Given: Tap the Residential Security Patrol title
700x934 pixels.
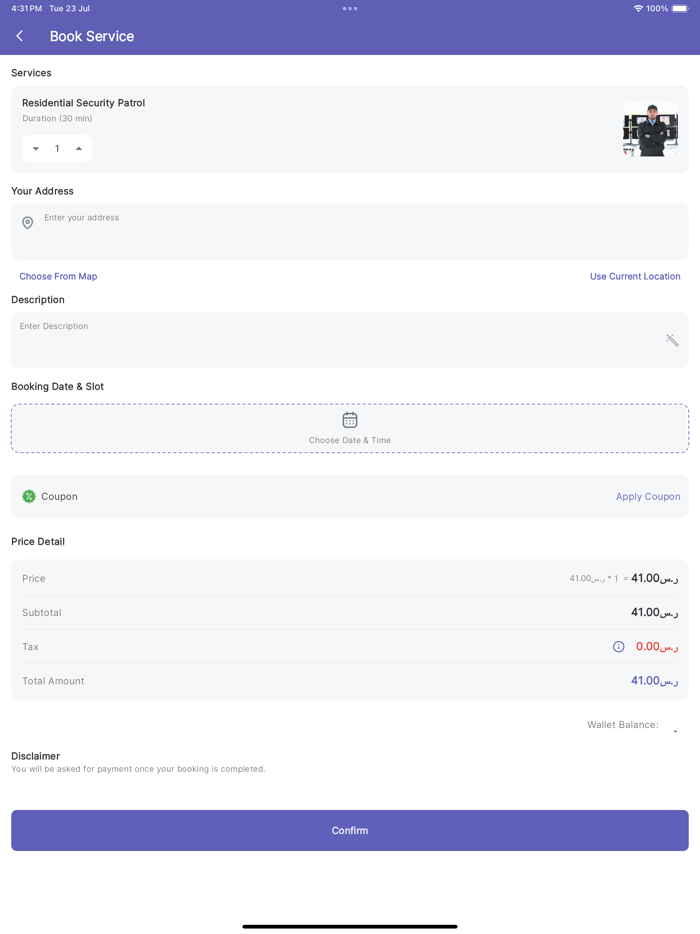Looking at the screenshot, I should pyautogui.click(x=84, y=103).
